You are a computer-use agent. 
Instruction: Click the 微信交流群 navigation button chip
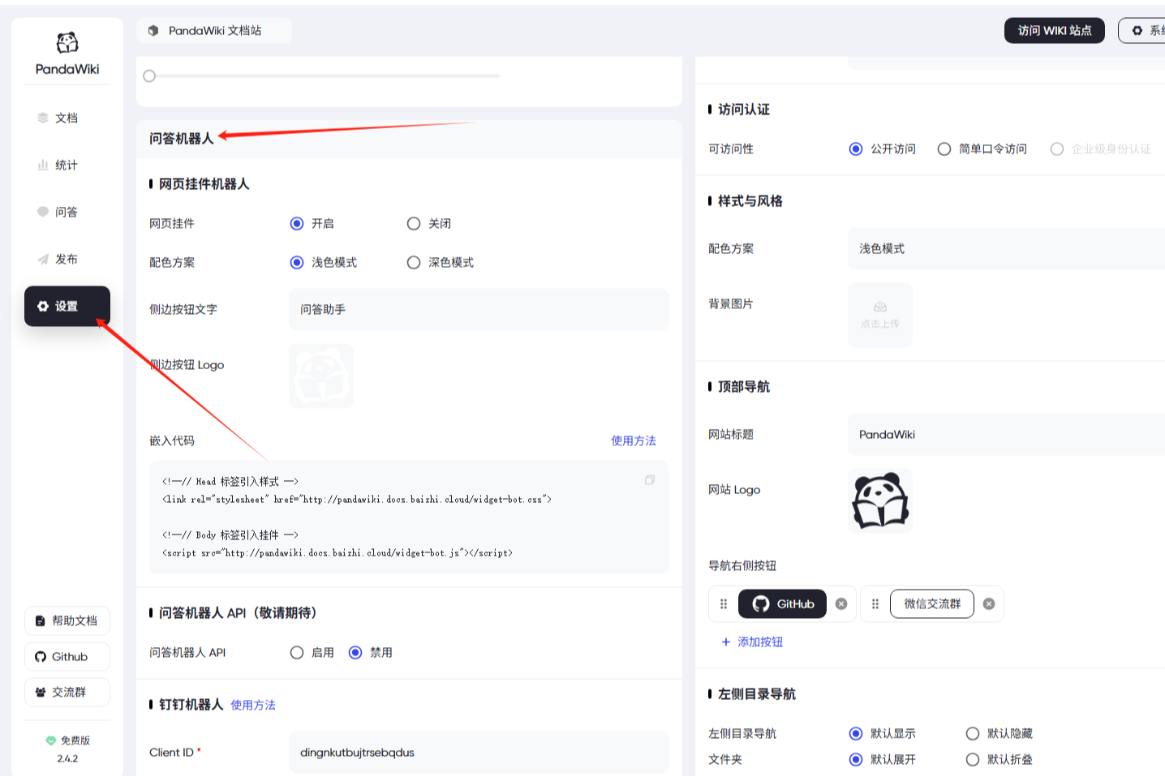[932, 604]
